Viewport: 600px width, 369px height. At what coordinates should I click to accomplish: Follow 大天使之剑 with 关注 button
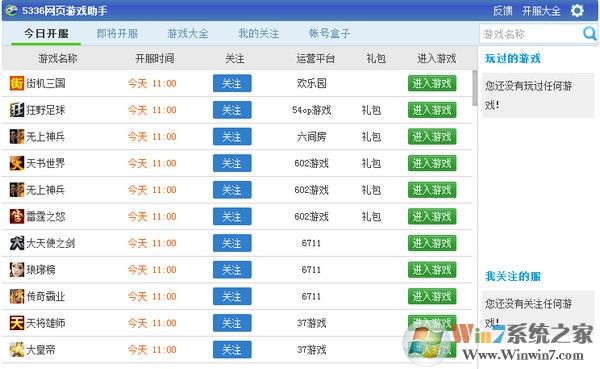(x=232, y=243)
